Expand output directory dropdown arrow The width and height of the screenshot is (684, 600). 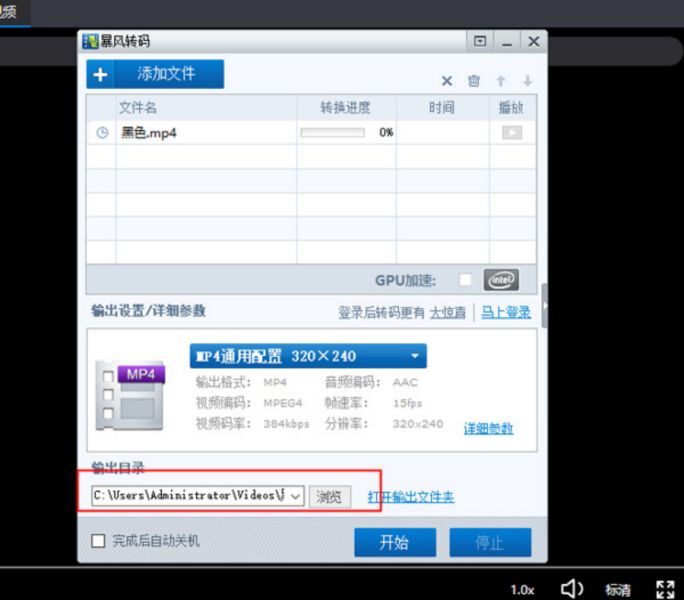pos(295,497)
